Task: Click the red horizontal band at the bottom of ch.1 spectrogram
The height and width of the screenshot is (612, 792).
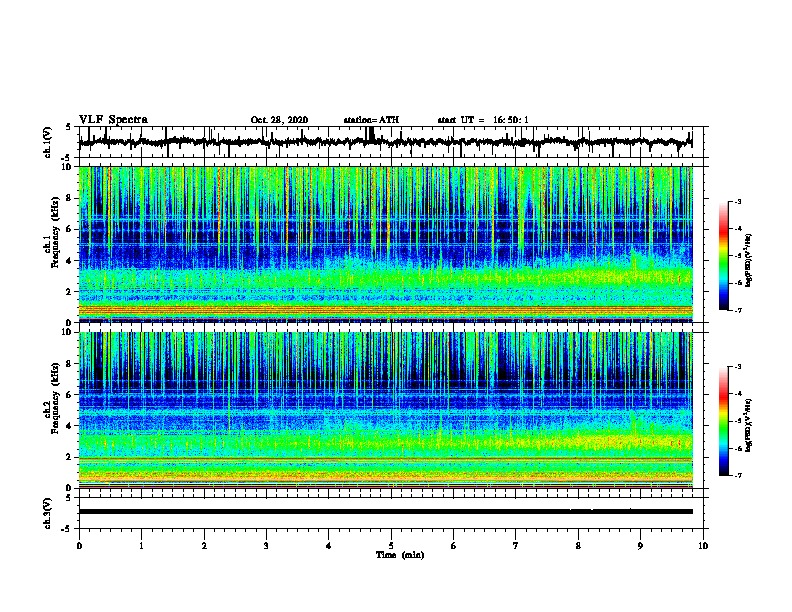Action: pos(386,311)
